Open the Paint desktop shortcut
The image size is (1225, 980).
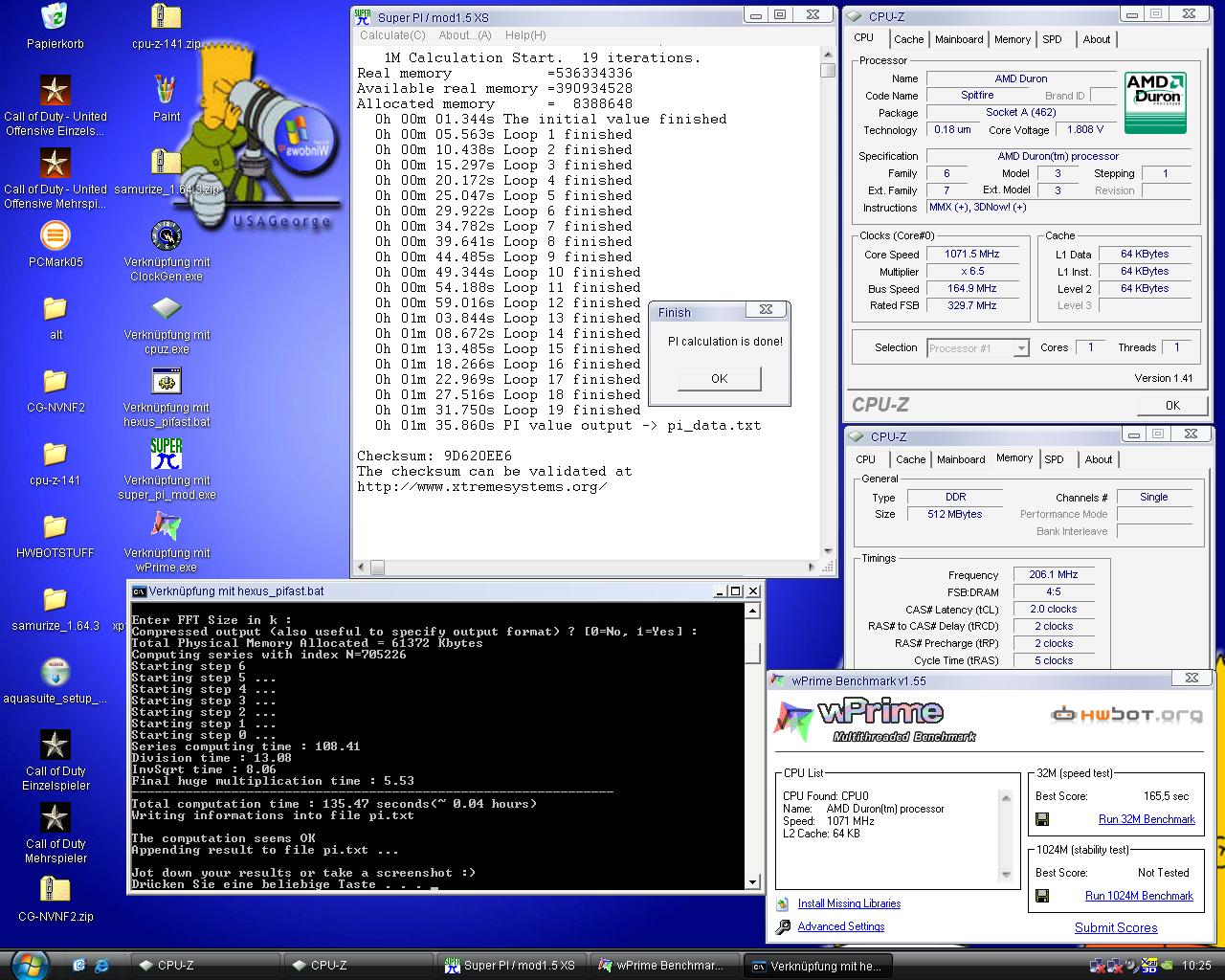(167, 90)
